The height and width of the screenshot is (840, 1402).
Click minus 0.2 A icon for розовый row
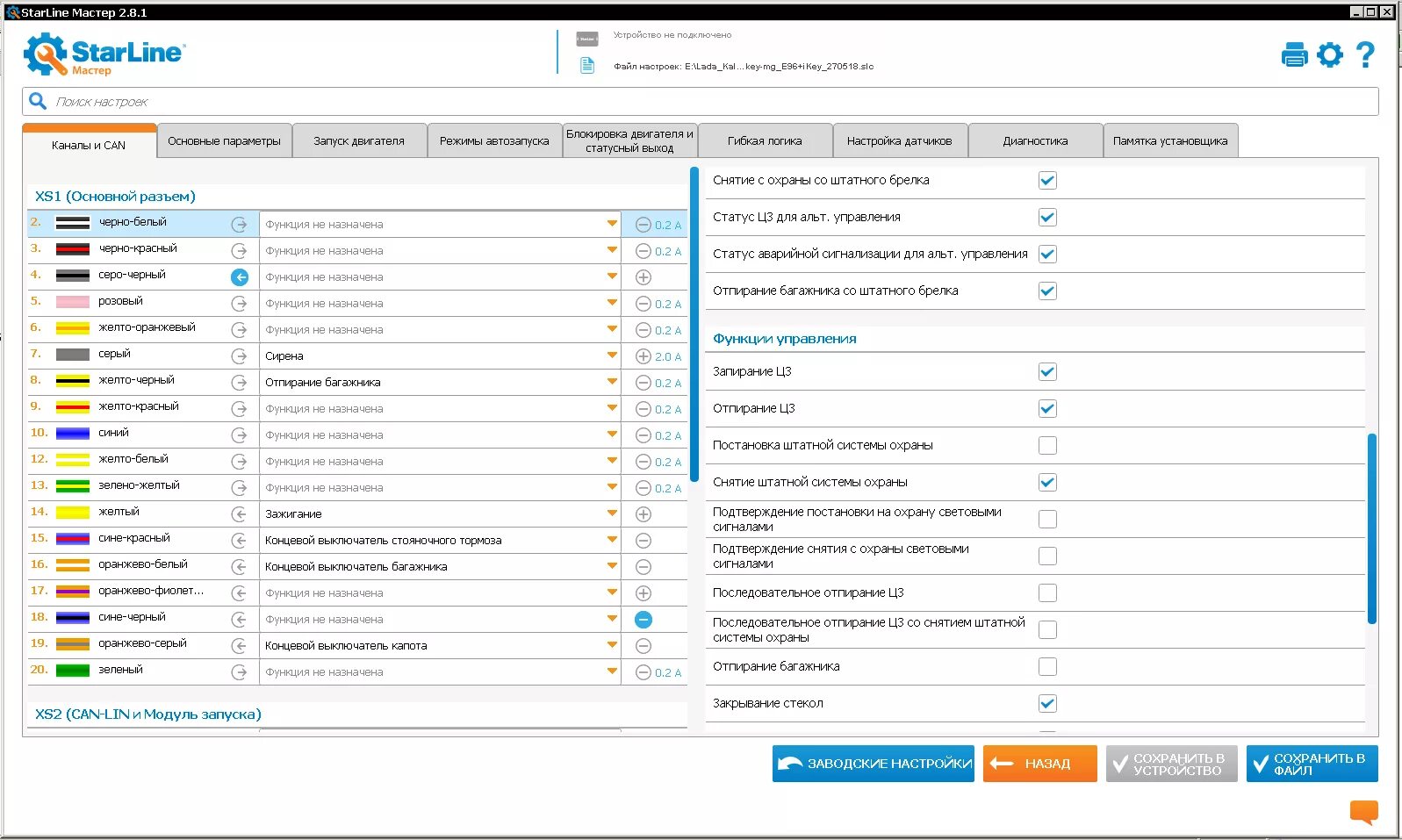pos(643,304)
